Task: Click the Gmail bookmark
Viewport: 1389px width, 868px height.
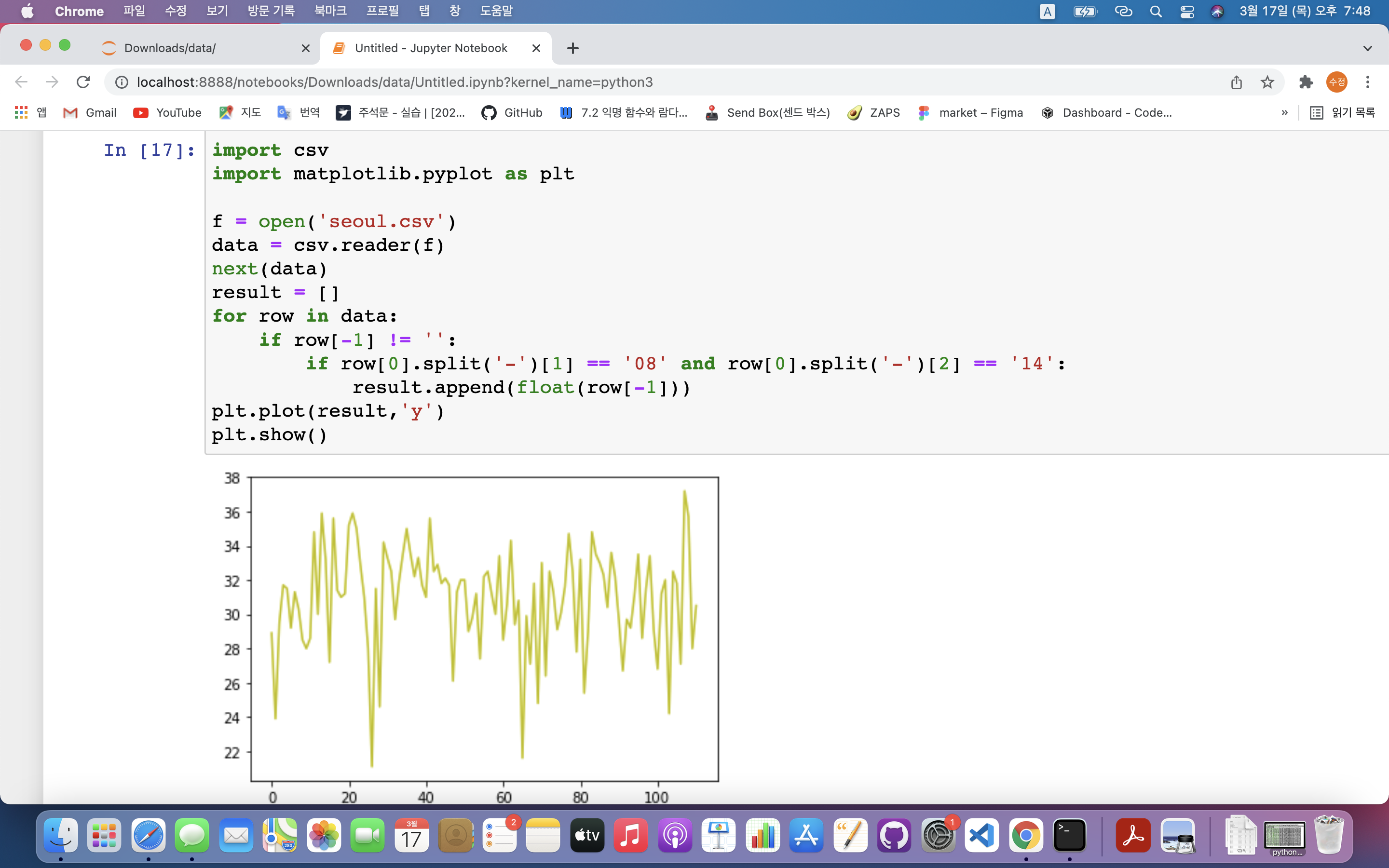Action: (90, 112)
